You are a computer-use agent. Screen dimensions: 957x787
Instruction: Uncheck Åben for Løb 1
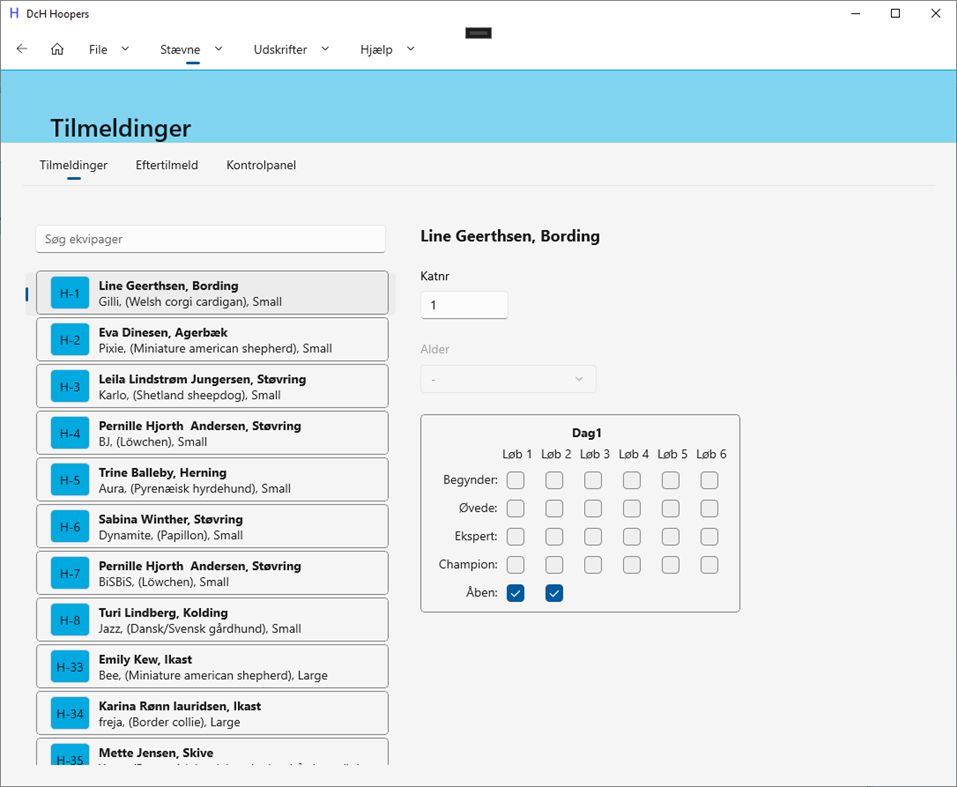[x=515, y=593]
